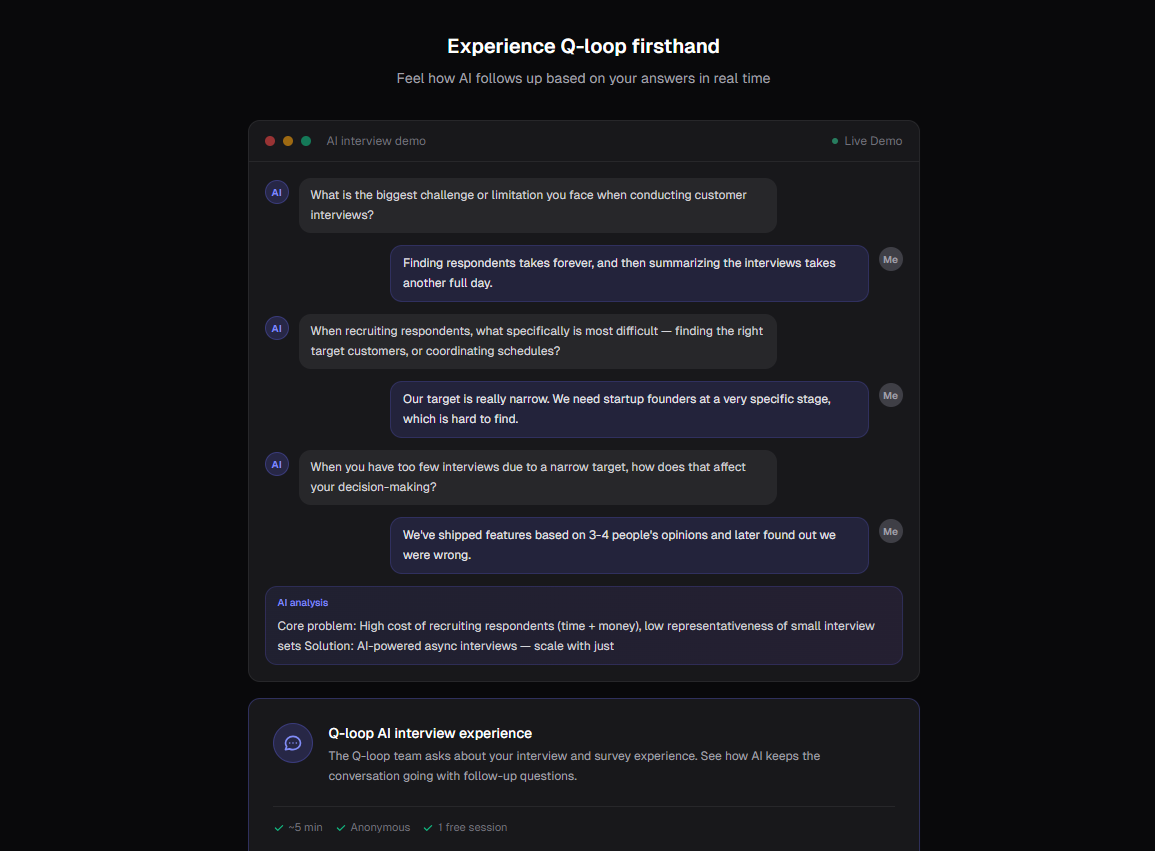Click the Our target is really narrow reply
Image resolution: width=1155 pixels, height=851 pixels.
click(x=629, y=409)
